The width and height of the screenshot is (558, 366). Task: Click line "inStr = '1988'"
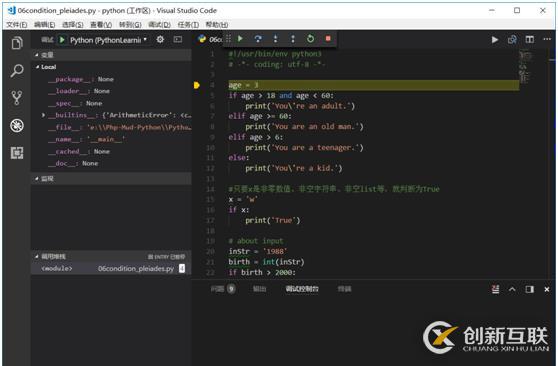pyautogui.click(x=258, y=251)
